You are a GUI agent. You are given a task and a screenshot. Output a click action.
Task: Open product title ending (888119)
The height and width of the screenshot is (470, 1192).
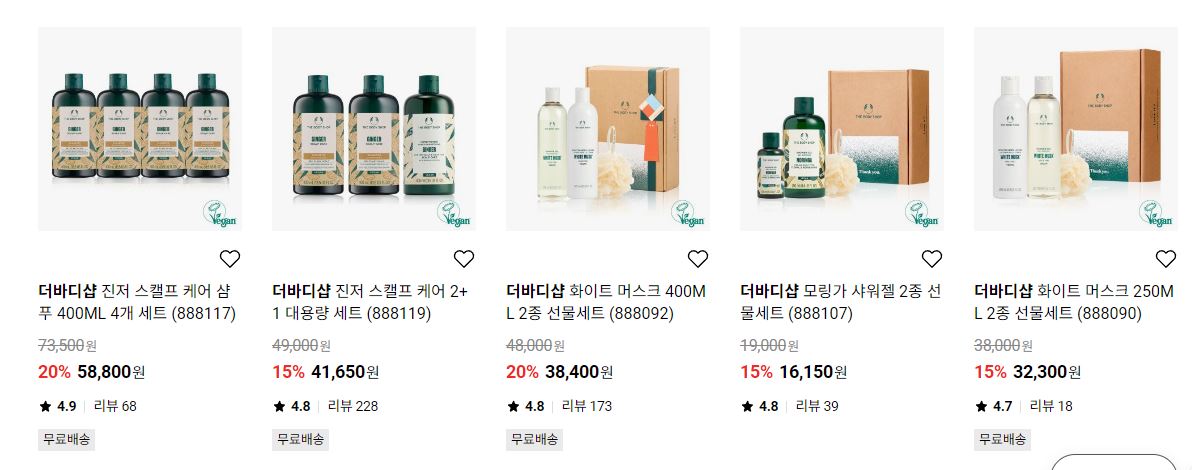(371, 302)
